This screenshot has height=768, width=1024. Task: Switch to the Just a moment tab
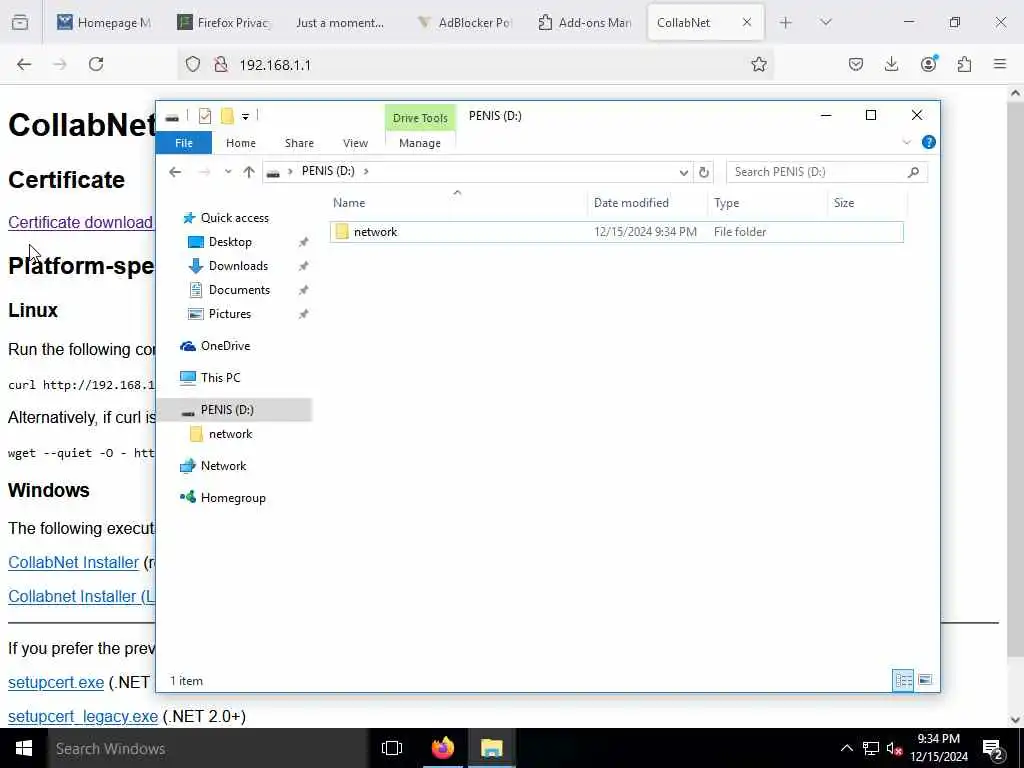[x=340, y=22]
